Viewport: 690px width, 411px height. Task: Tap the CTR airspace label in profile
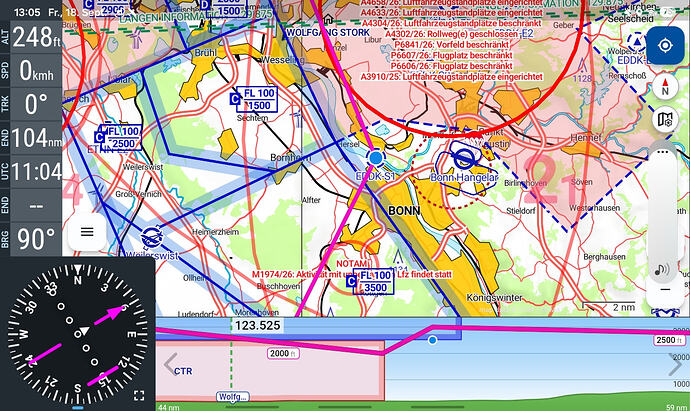pos(183,371)
